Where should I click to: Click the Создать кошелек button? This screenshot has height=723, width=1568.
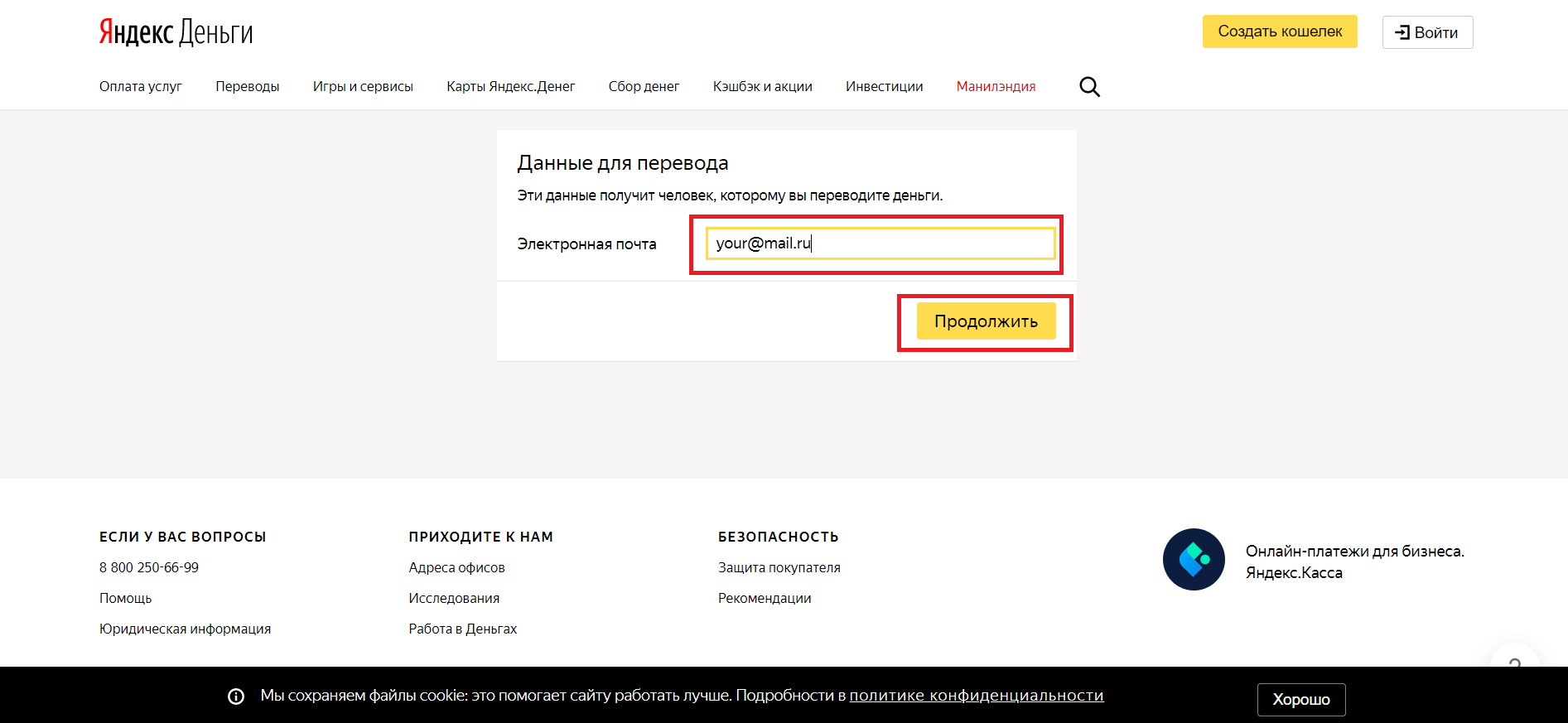pos(1280,31)
